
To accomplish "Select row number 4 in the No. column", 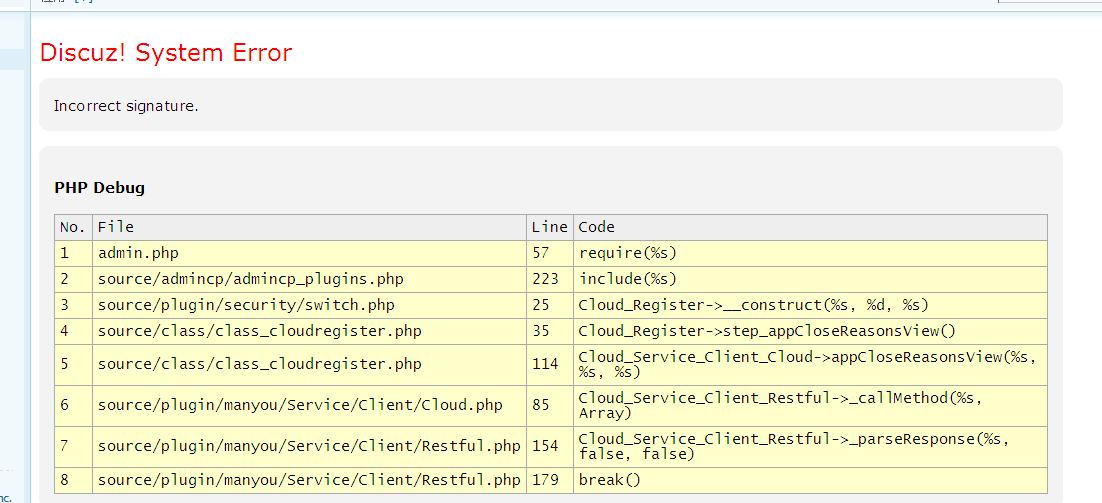I will [x=73, y=331].
